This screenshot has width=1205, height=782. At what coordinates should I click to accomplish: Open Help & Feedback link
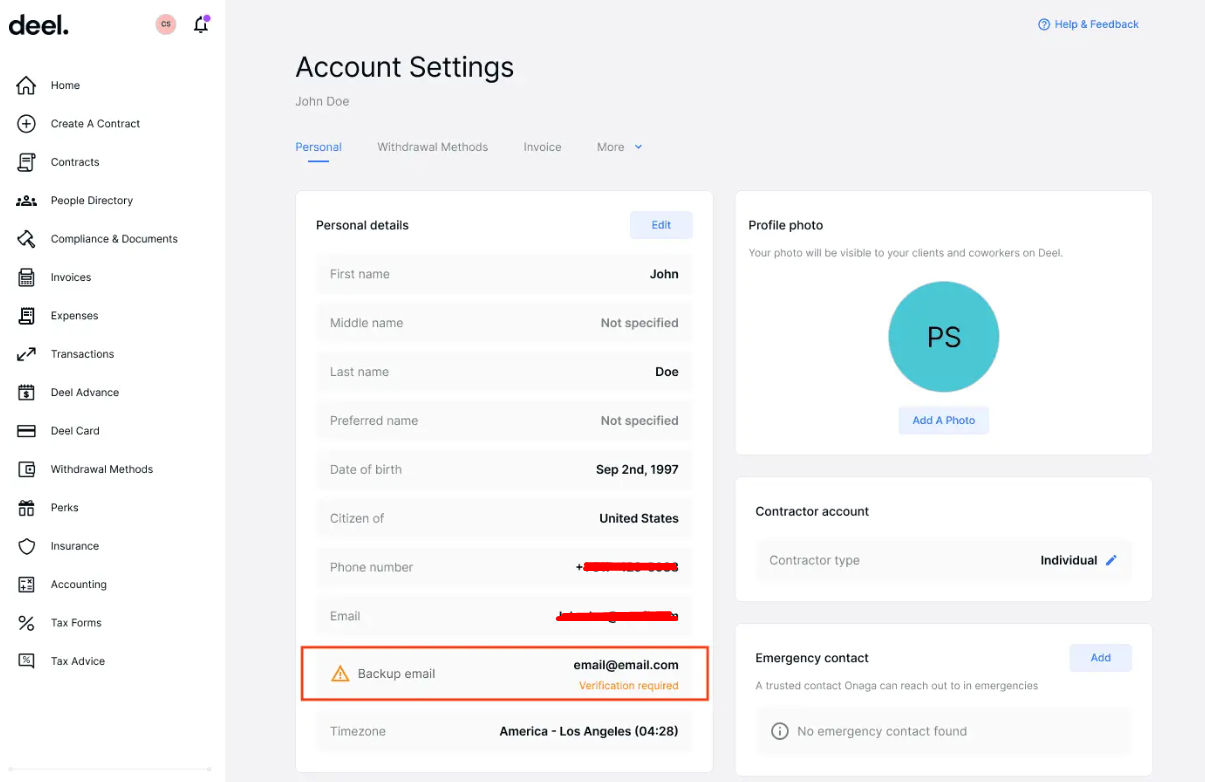[1088, 24]
